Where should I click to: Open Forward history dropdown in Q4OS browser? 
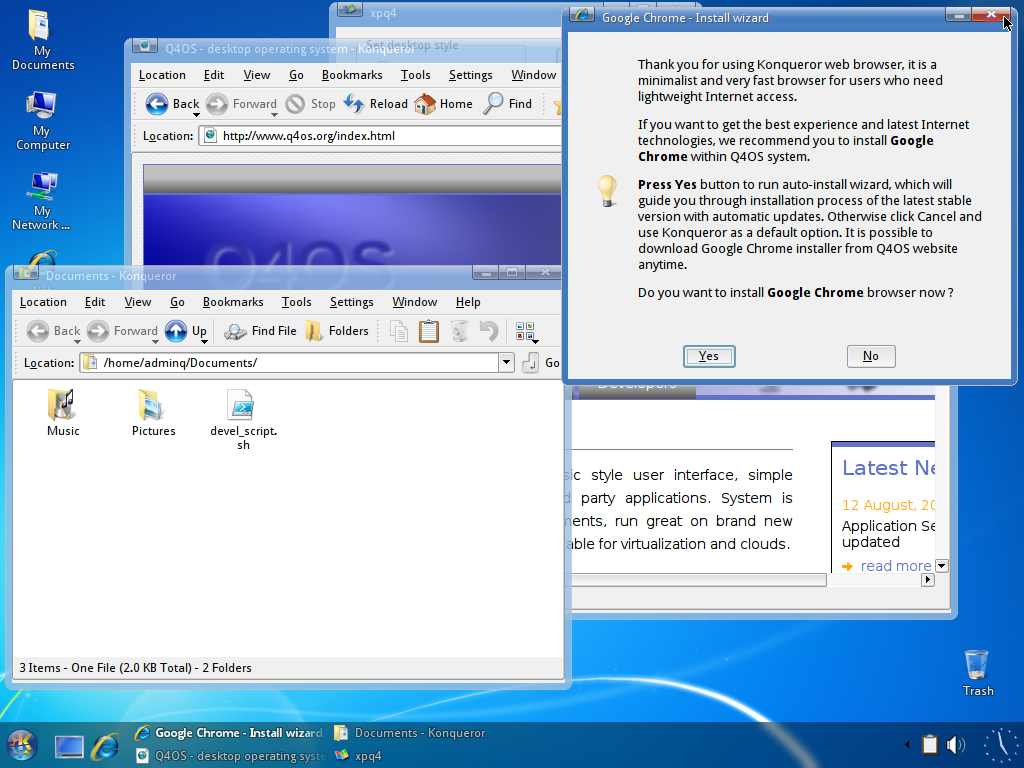[274, 115]
